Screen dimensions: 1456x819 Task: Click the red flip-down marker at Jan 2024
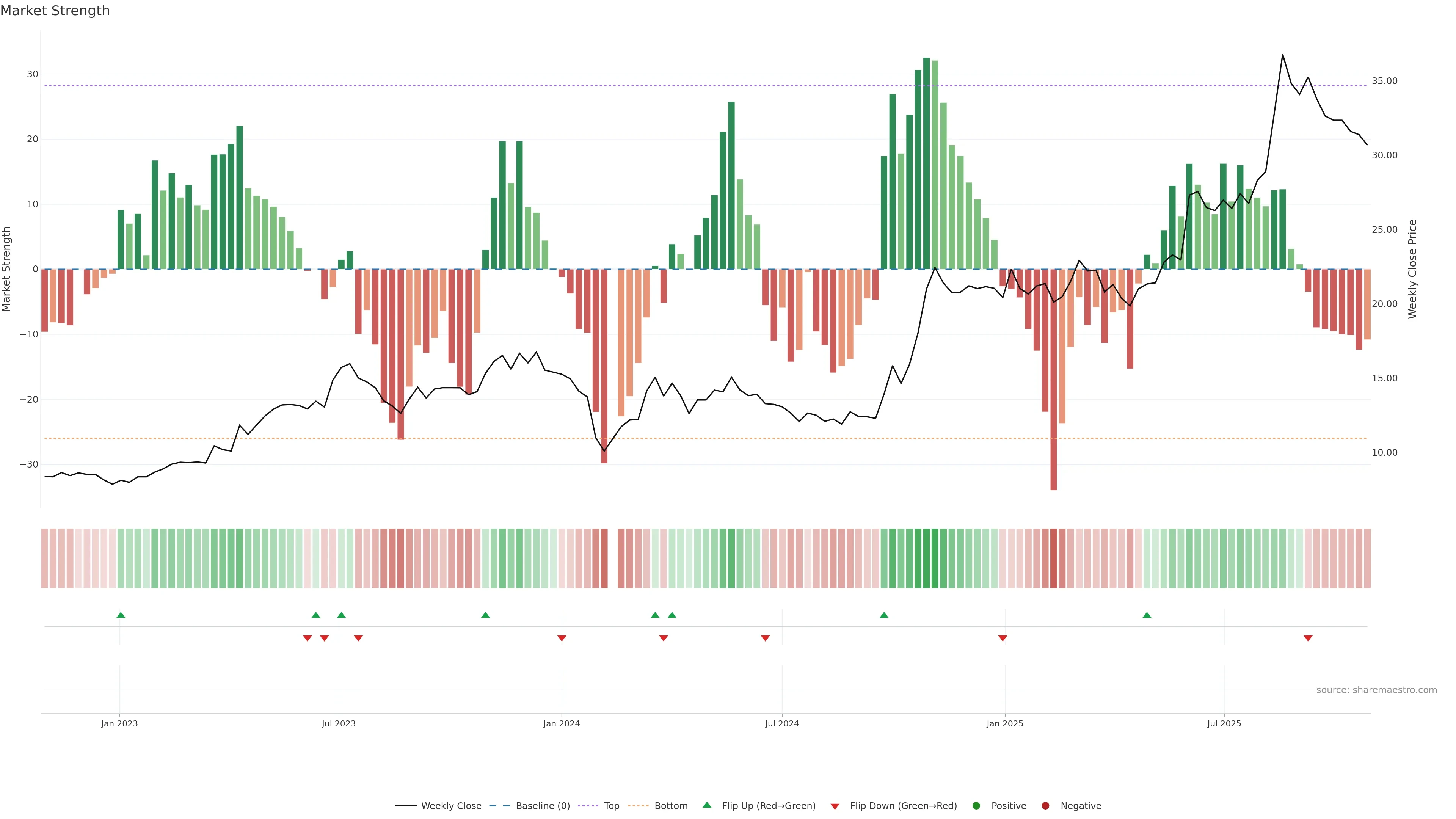pyautogui.click(x=561, y=638)
